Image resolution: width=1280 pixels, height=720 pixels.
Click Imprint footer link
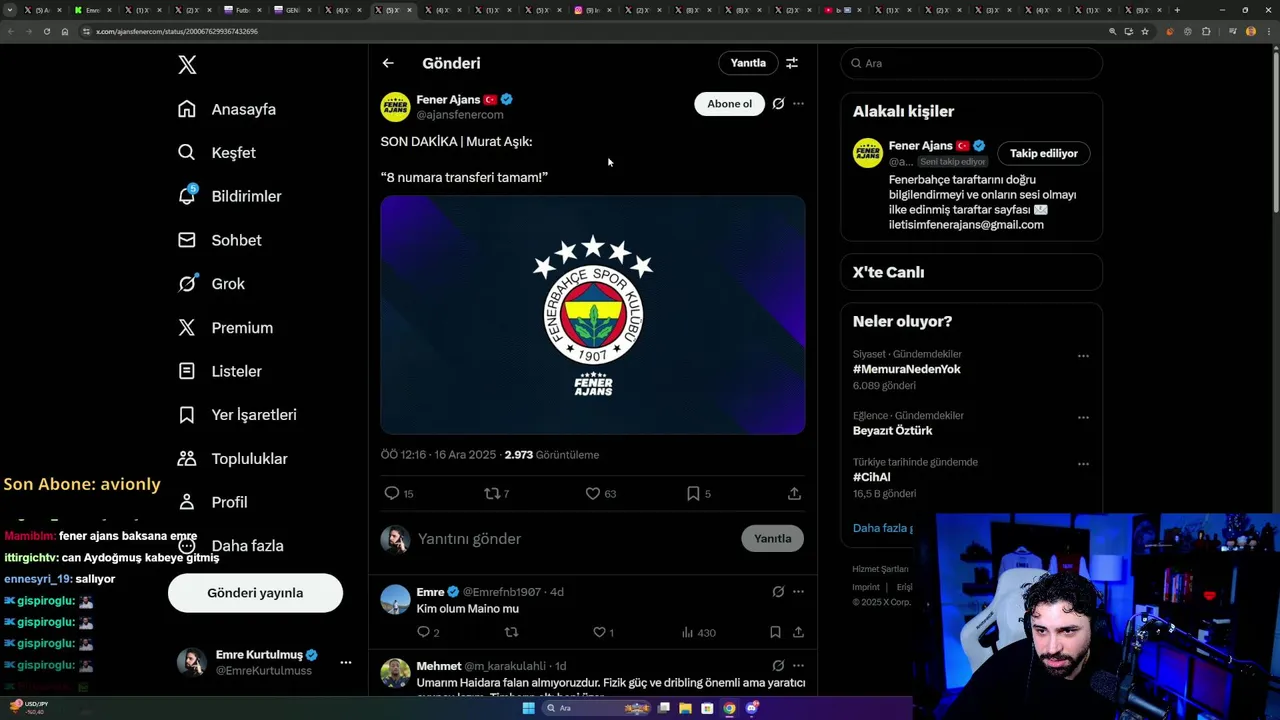pyautogui.click(x=866, y=587)
